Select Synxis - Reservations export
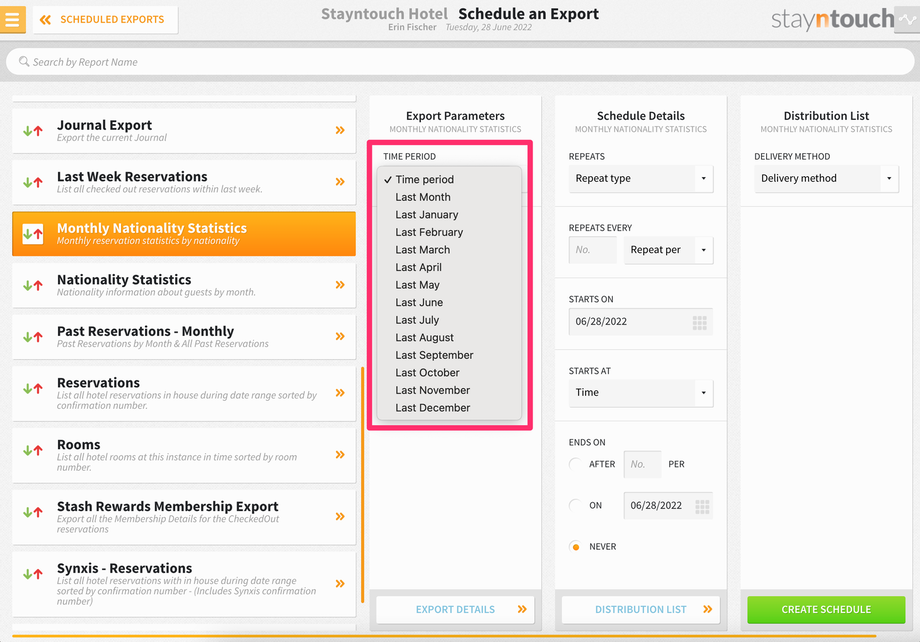This screenshot has width=920, height=642. [x=184, y=584]
